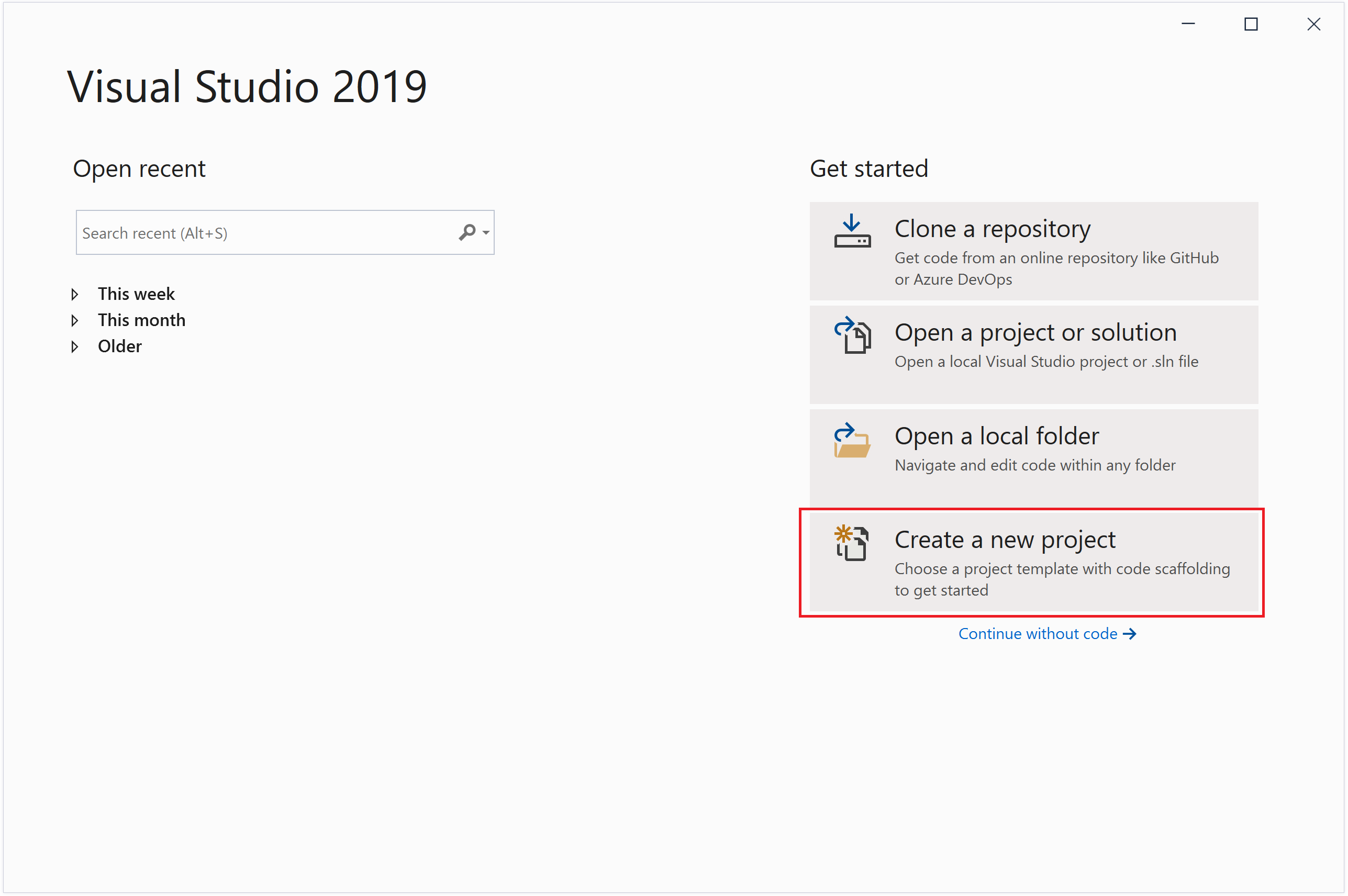Screen dimensions: 1348x896
Task: Focus the Search recent input field
Action: [x=263, y=232]
